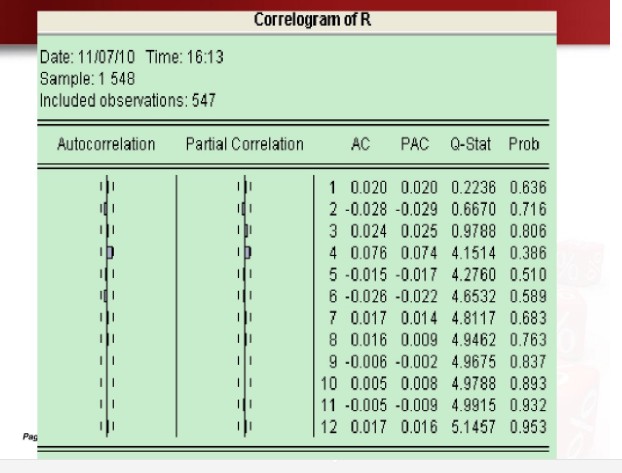Click the Partial Correlation column header
Screen dimensions: 622x473
point(245,144)
